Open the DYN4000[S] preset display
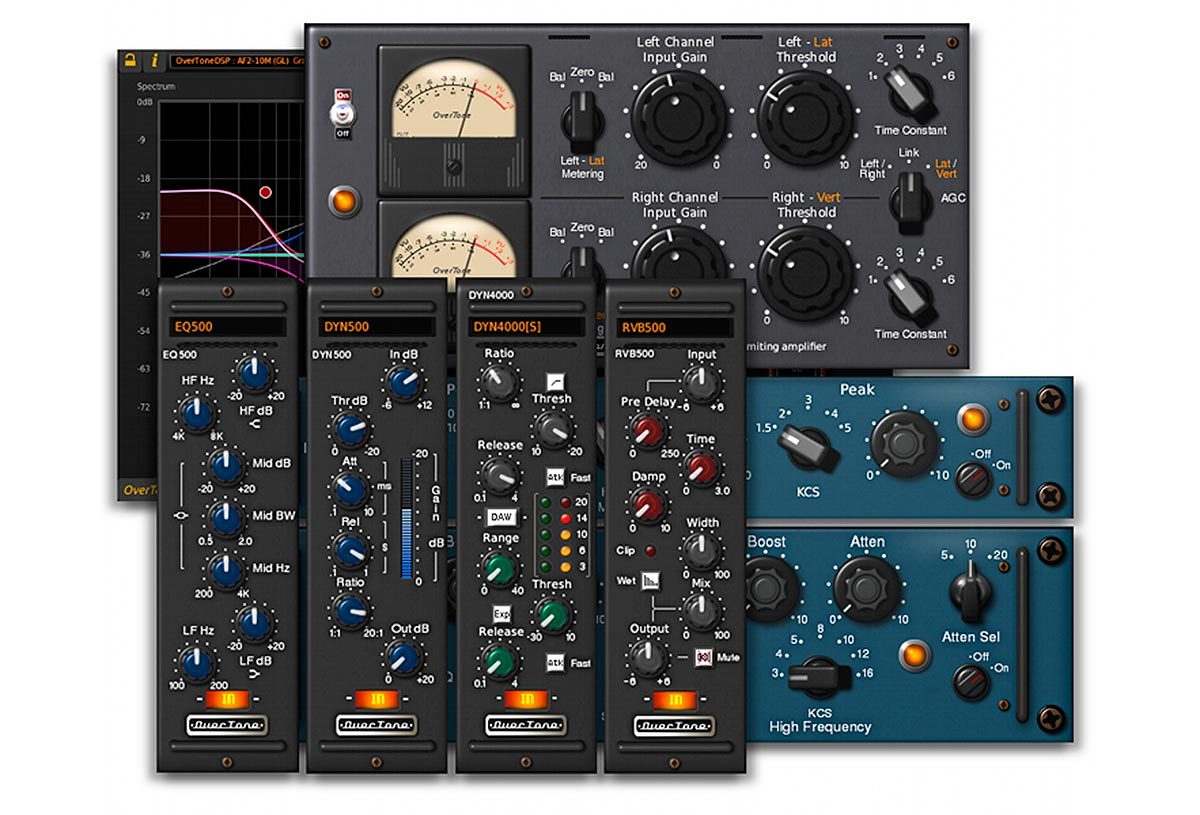1200x815 pixels. pyautogui.click(x=525, y=327)
